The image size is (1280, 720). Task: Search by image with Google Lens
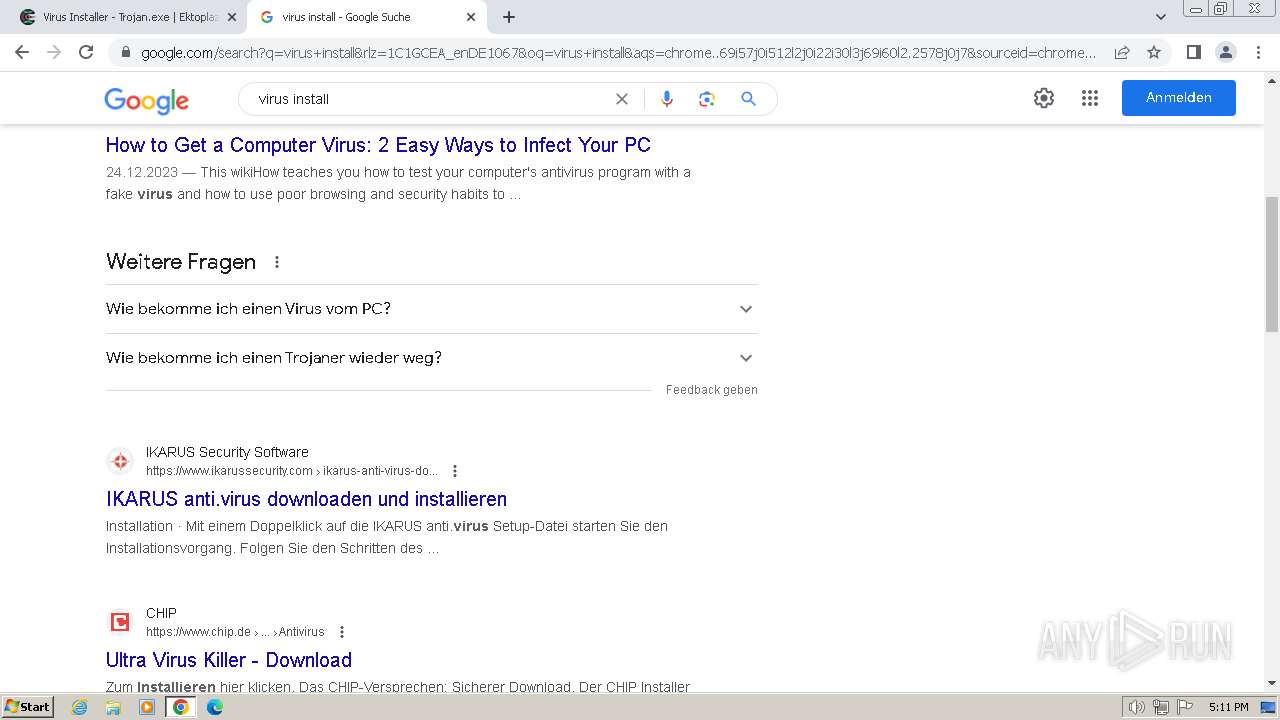coord(707,99)
